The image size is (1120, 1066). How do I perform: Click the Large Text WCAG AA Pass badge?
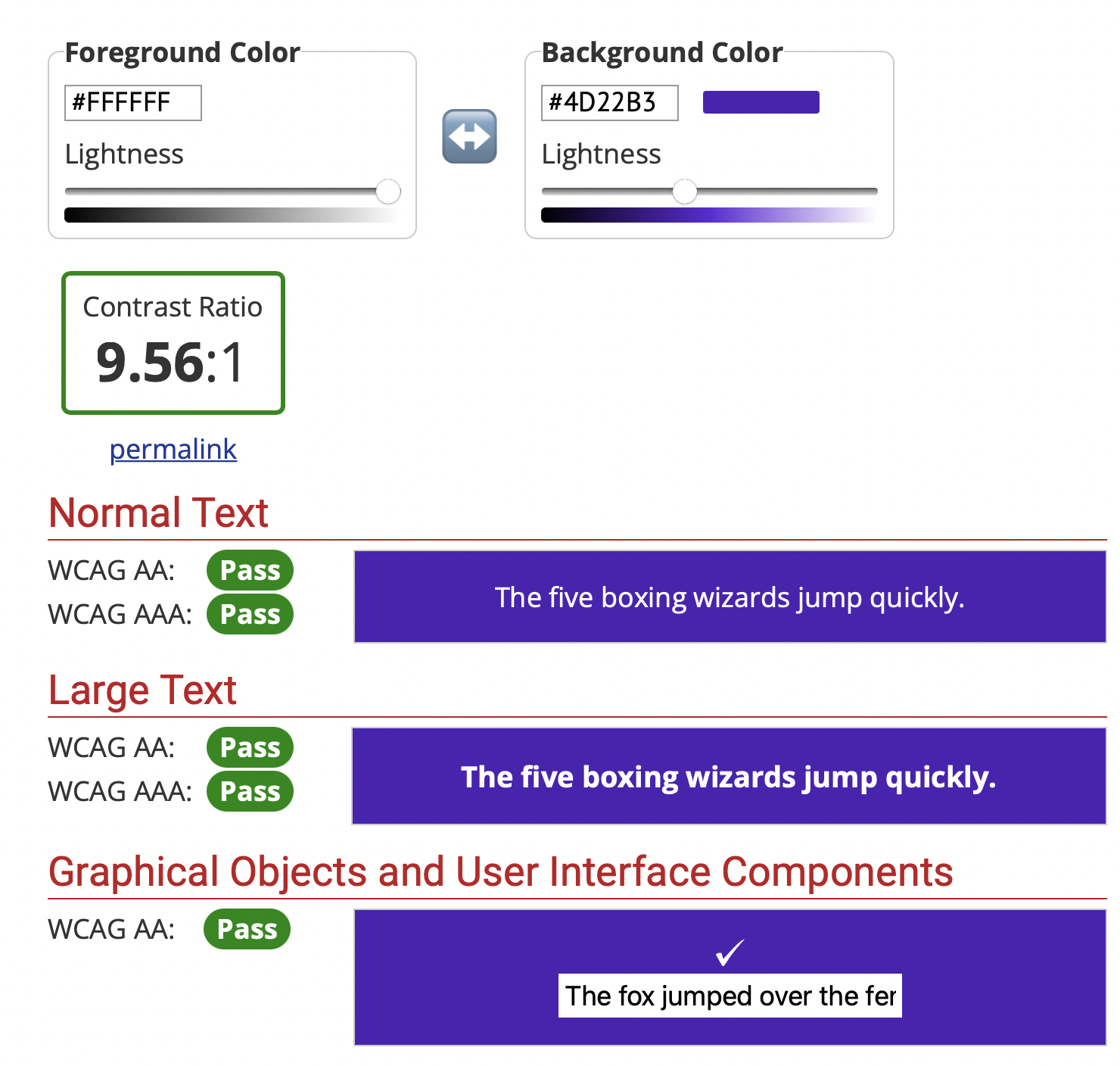[x=250, y=747]
